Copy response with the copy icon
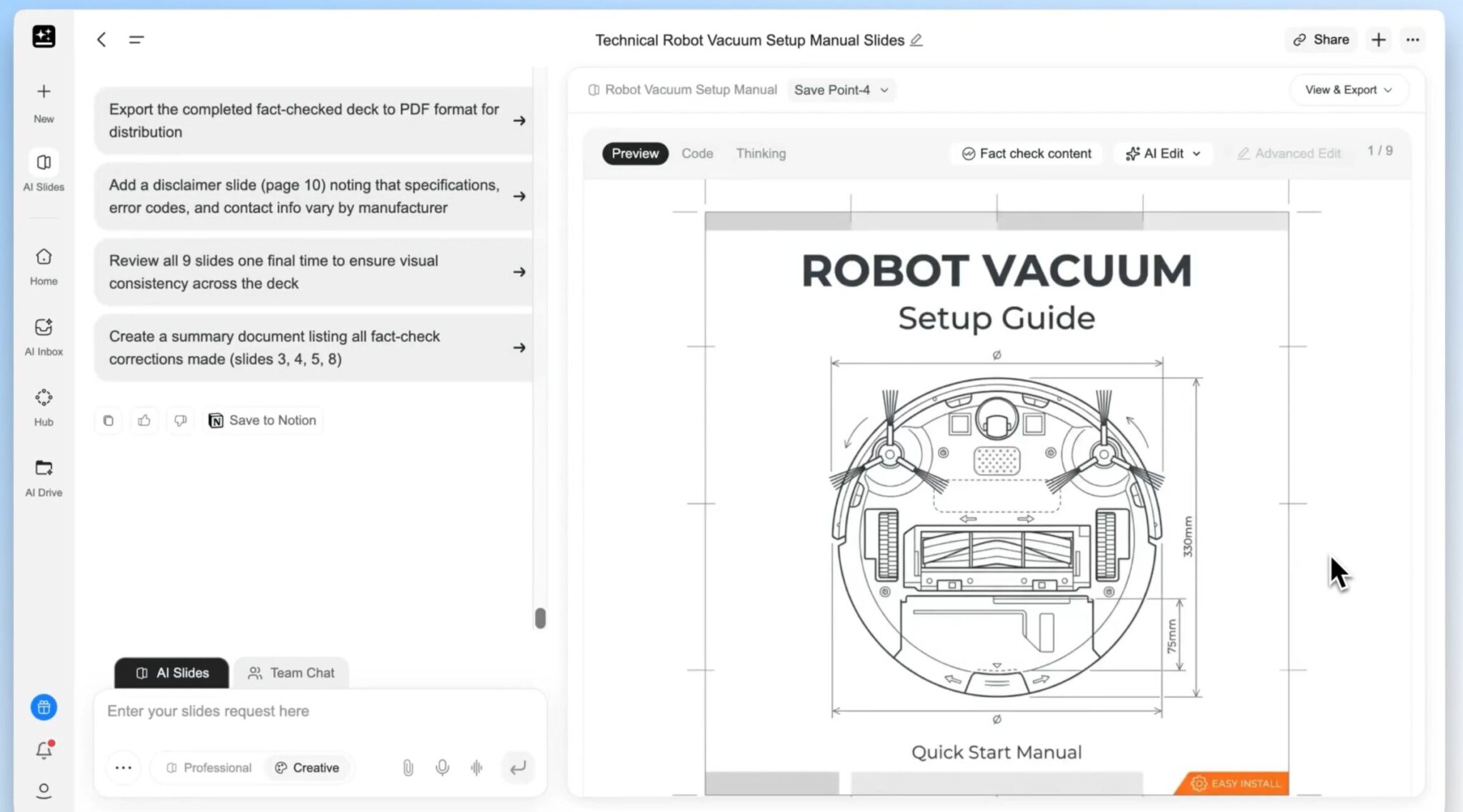Image resolution: width=1463 pixels, height=812 pixels. click(x=109, y=421)
